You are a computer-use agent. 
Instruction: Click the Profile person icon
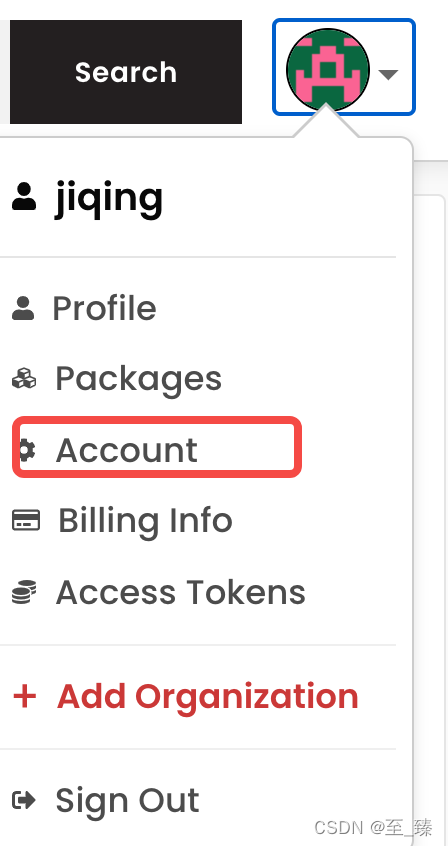[x=23, y=308]
